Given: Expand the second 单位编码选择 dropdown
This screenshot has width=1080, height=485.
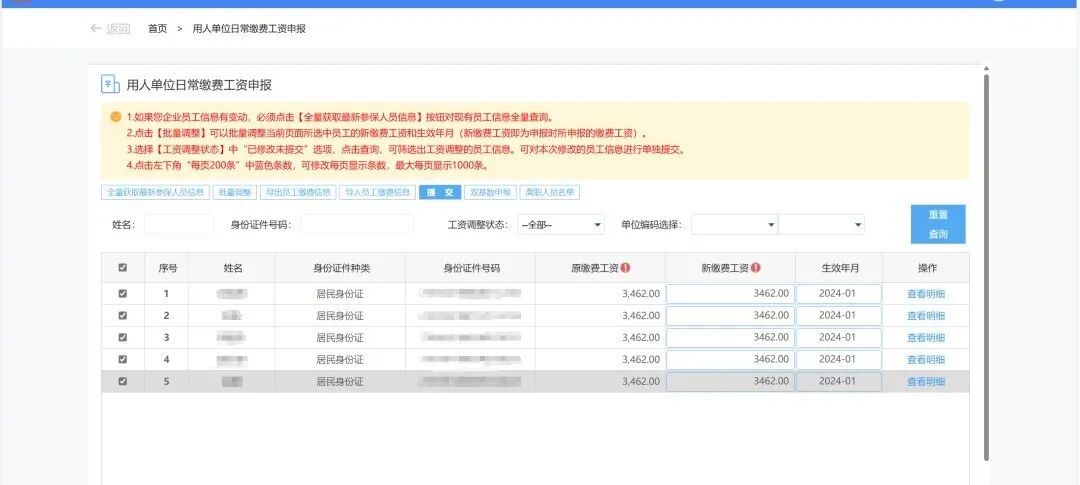Looking at the screenshot, I should coord(821,225).
